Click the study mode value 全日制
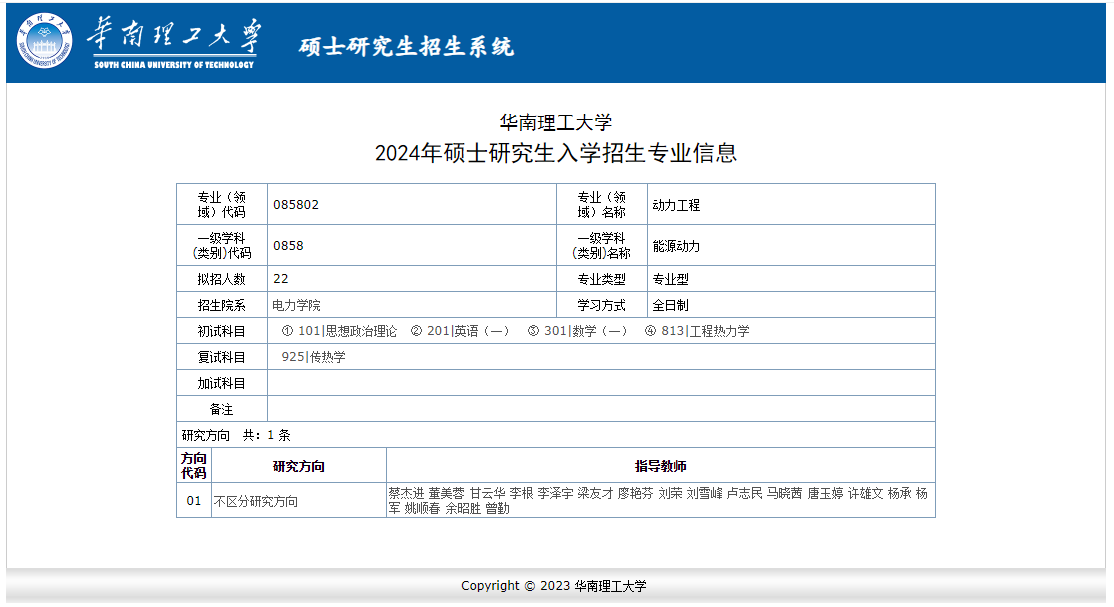The width and height of the screenshot is (1114, 607). (670, 306)
